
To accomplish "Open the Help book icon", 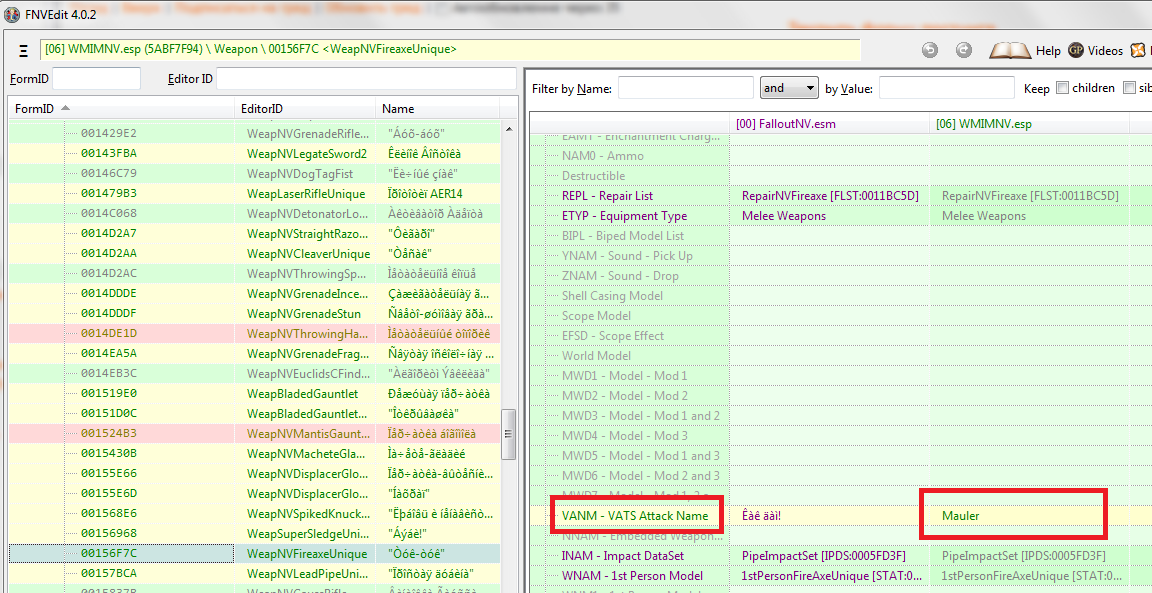I will click(1010, 50).
